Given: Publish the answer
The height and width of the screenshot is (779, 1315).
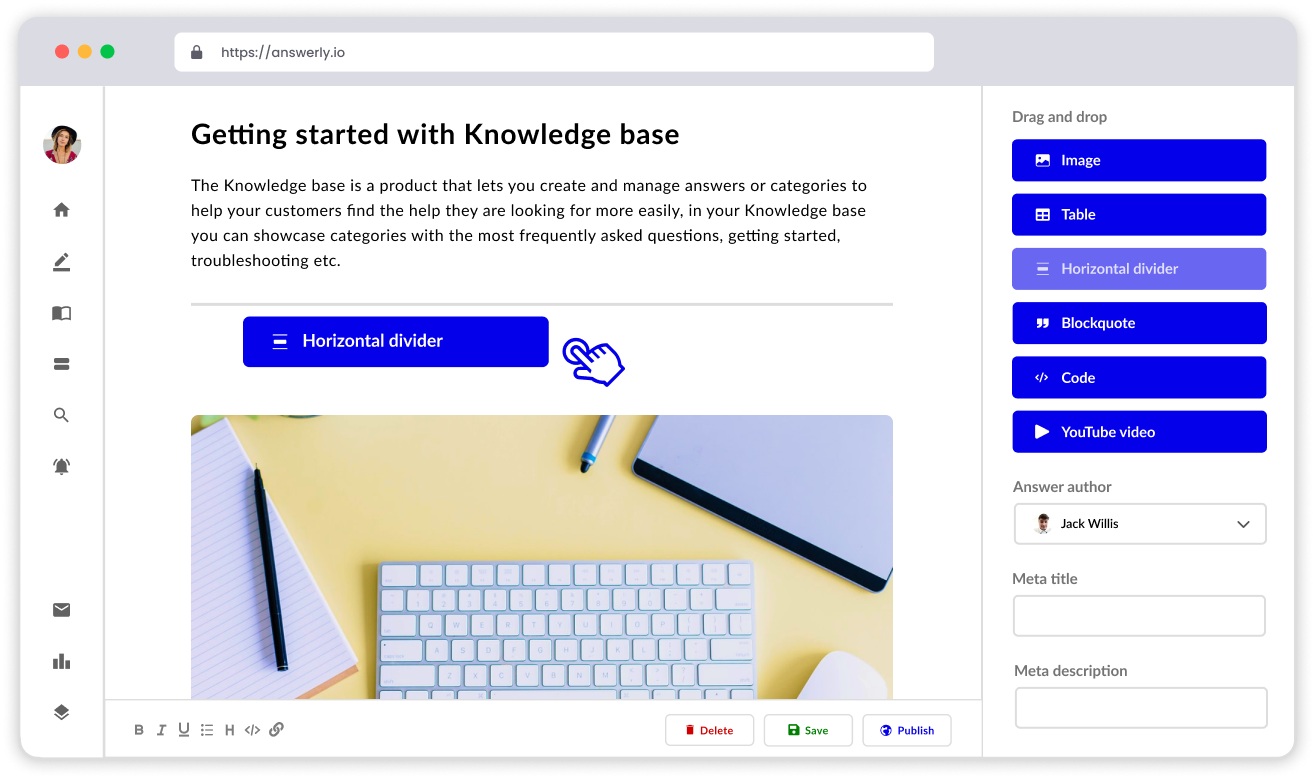Looking at the screenshot, I should point(907,730).
